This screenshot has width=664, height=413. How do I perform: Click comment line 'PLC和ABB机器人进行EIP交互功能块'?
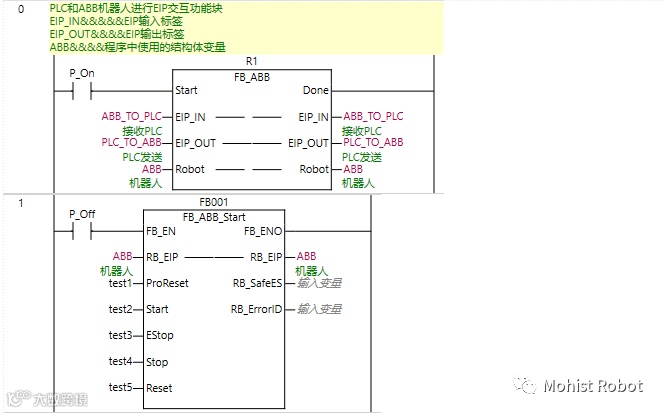click(136, 8)
